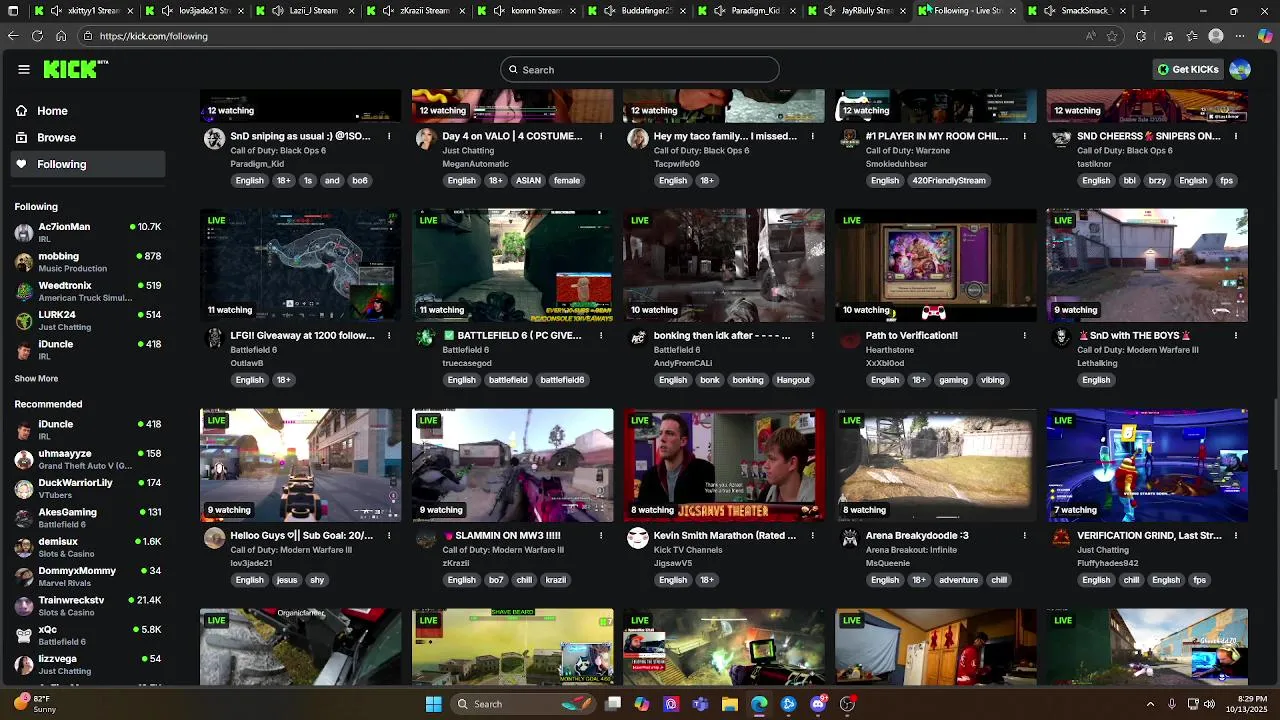Screen dimensions: 1280x720
Task: Open options for 'LFG!! Giveaway at 1200' stream
Action: [389, 336]
